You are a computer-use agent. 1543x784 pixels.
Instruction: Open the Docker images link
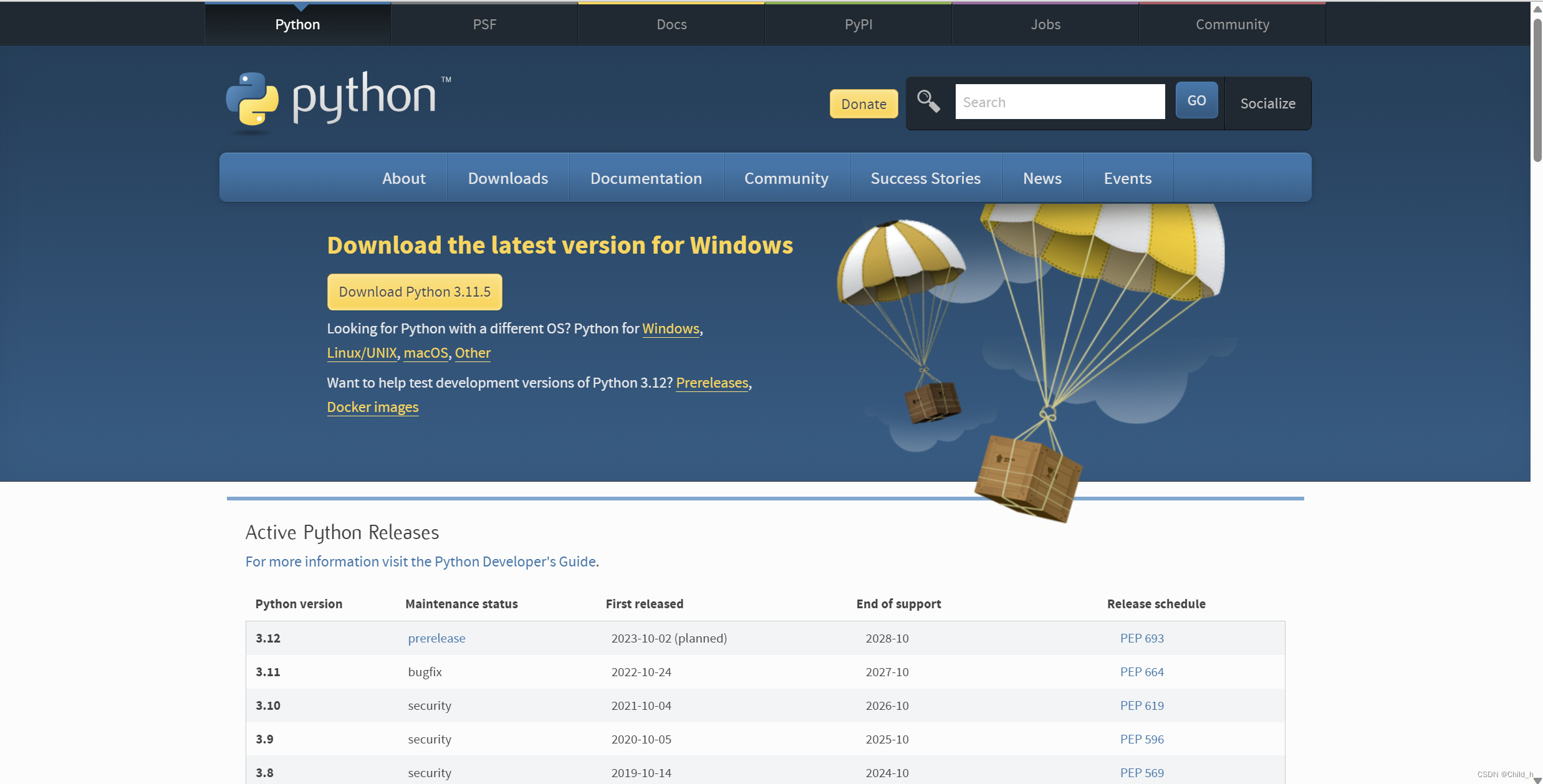tap(372, 407)
